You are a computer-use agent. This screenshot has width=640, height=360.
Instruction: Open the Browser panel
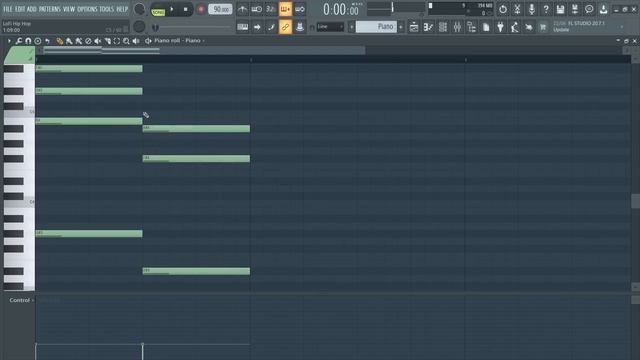[x=471, y=27]
